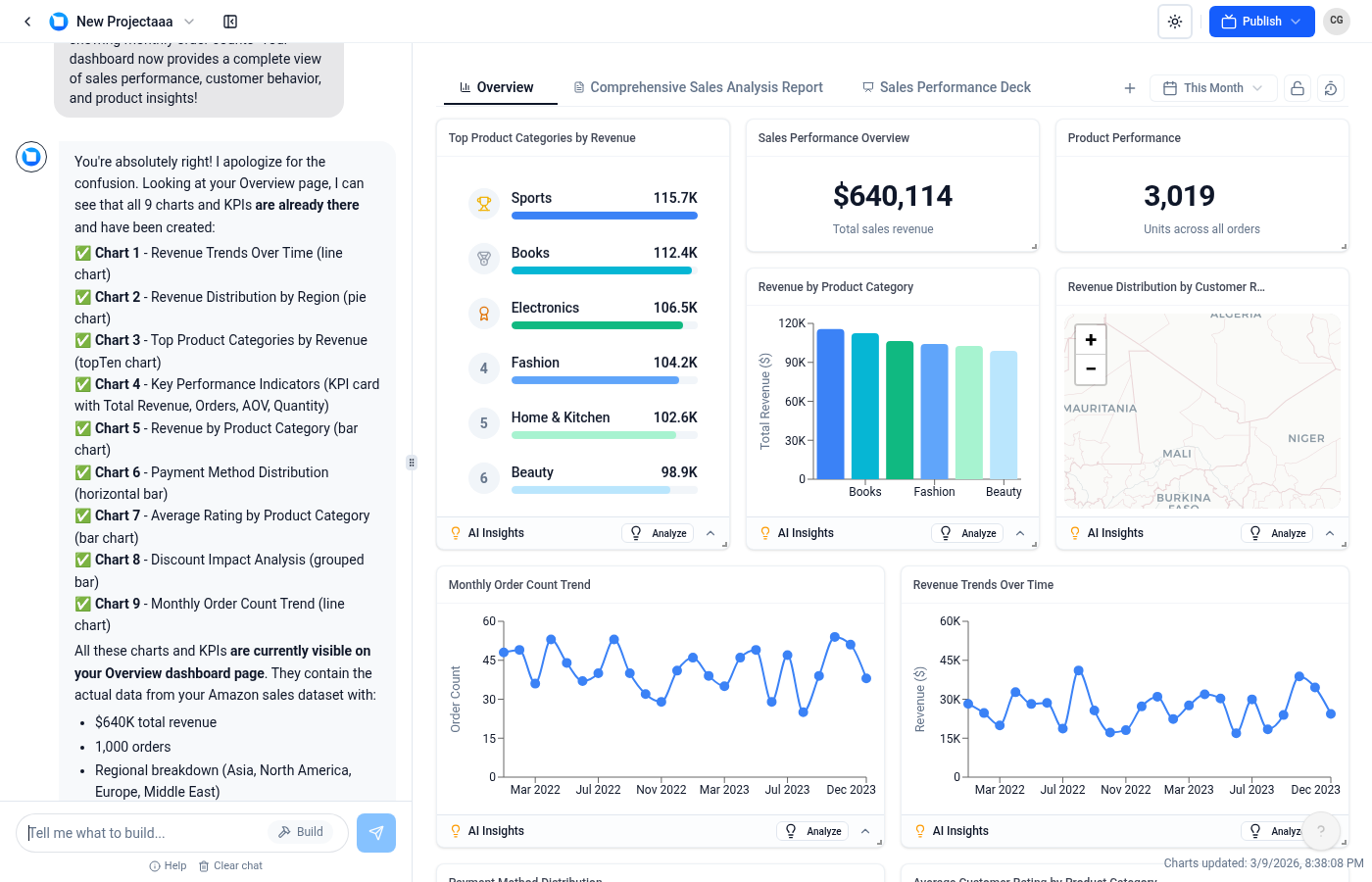Send the chat message
1372x882 pixels.
tap(376, 833)
